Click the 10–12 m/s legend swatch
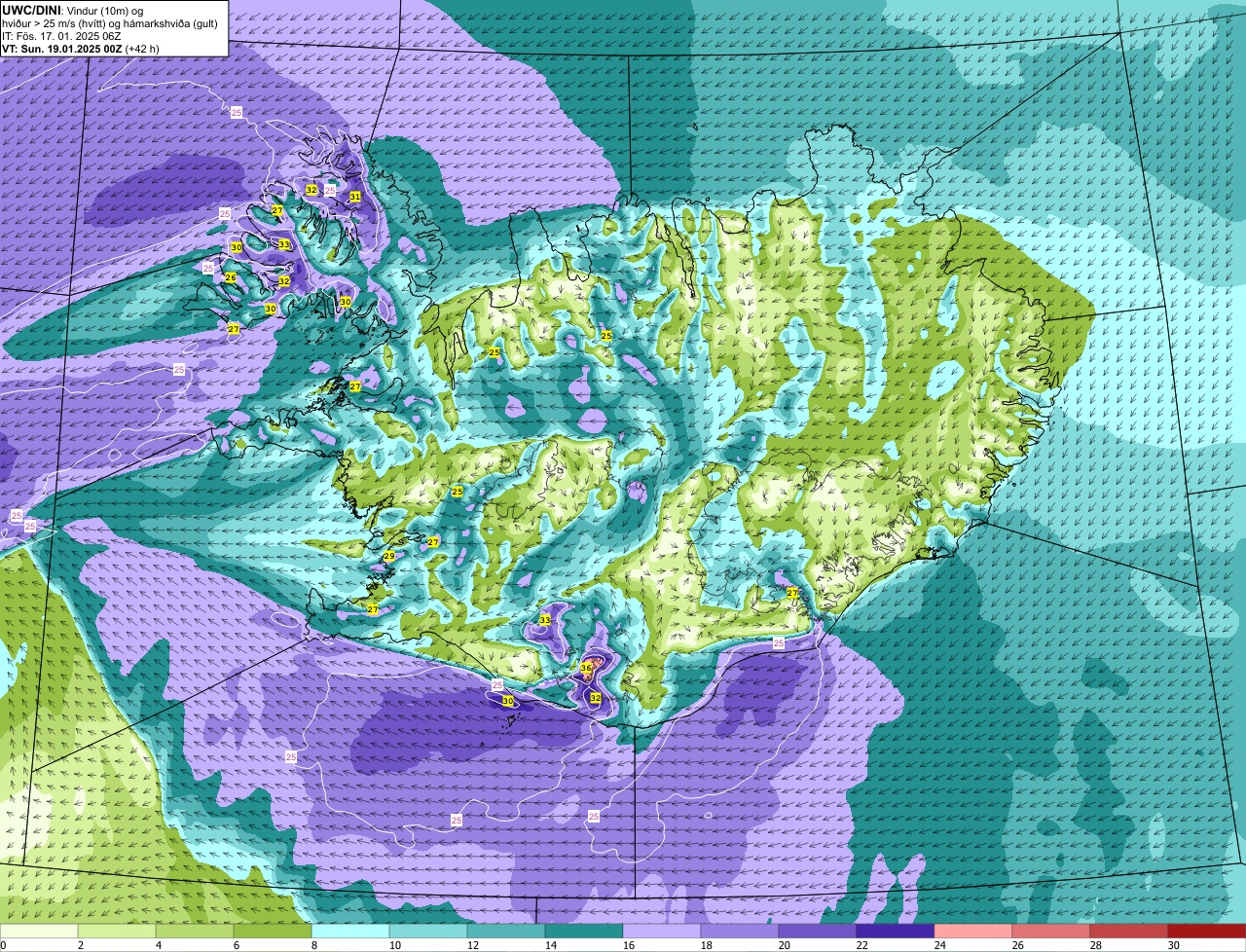1246x952 pixels. point(428,931)
